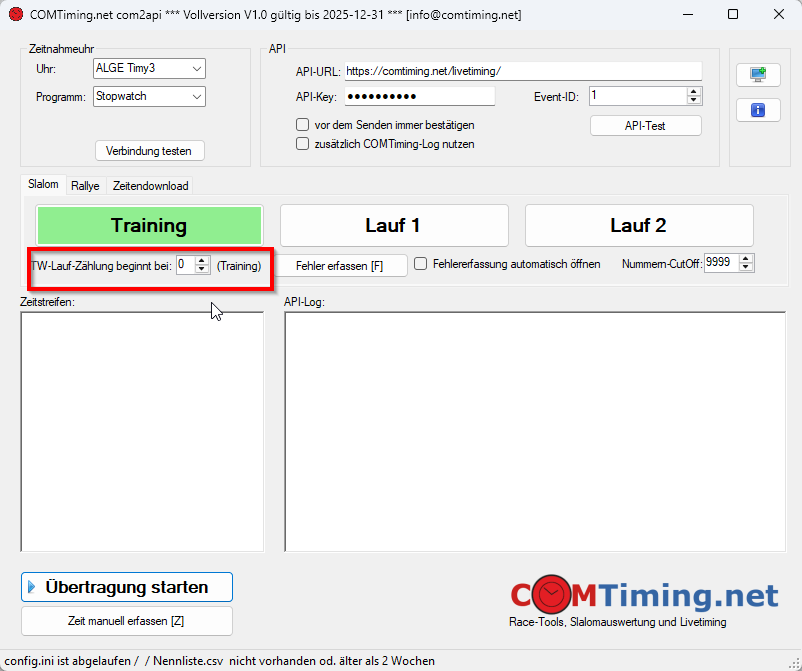
Task: Click Zeit manuell erfassen [Z] button
Action: [127, 621]
